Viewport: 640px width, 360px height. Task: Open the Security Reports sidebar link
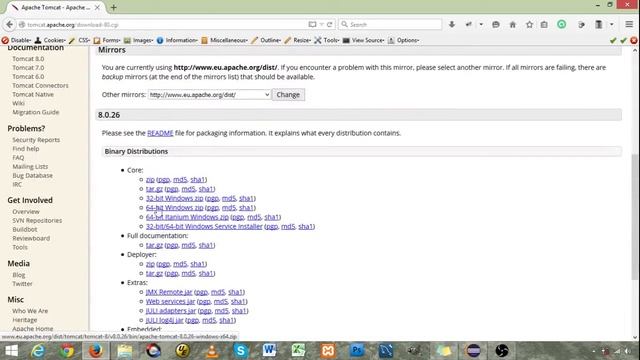(x=36, y=140)
